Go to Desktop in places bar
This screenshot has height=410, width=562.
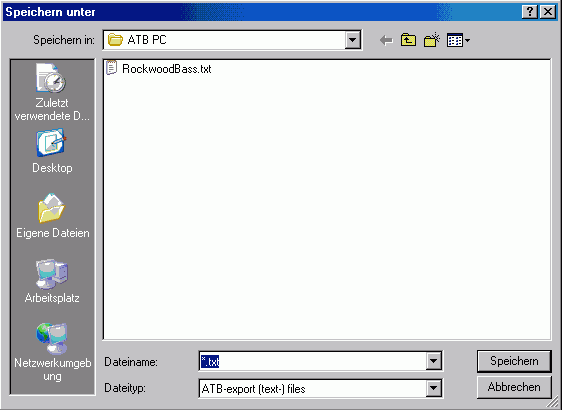click(52, 151)
